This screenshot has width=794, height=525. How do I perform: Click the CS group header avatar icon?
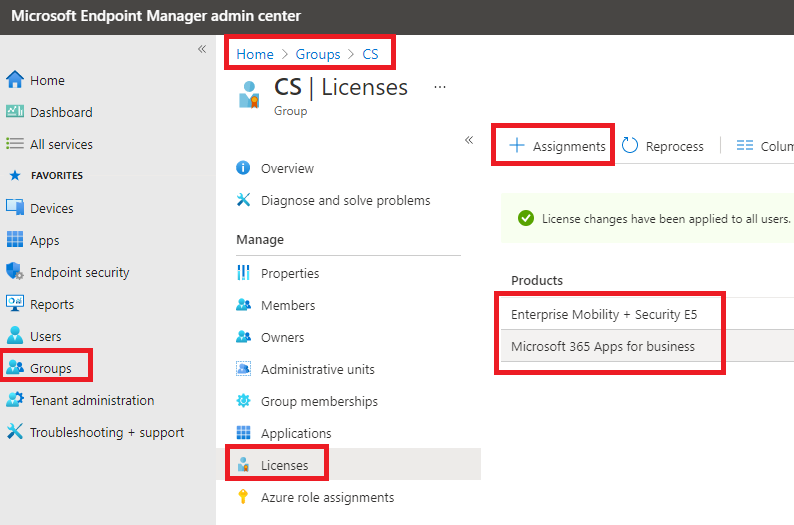point(249,94)
